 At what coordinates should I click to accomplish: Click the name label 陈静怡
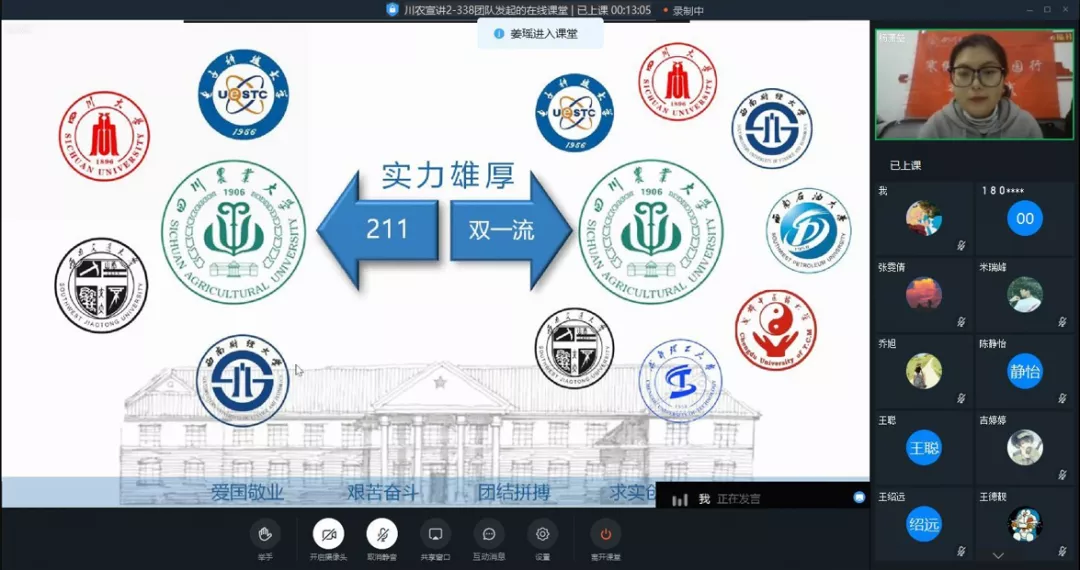point(993,344)
